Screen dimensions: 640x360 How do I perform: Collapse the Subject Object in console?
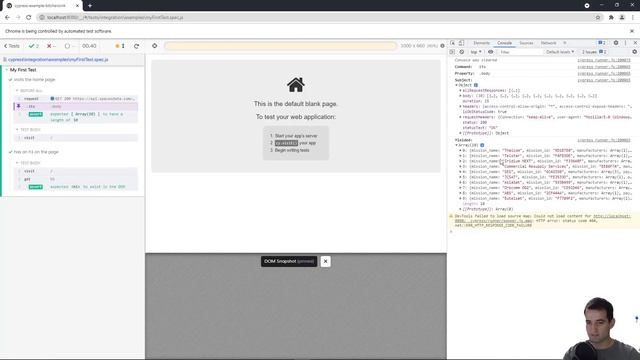pyautogui.click(x=457, y=85)
